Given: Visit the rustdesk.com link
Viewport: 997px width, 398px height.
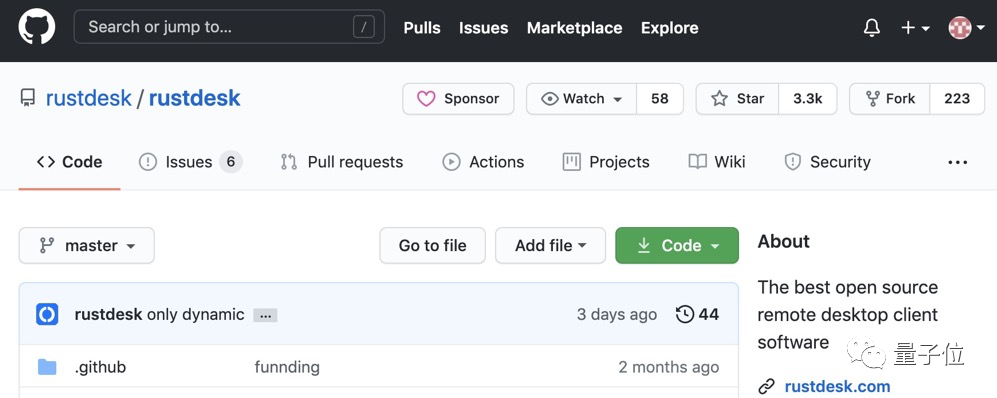Looking at the screenshot, I should point(837,387).
